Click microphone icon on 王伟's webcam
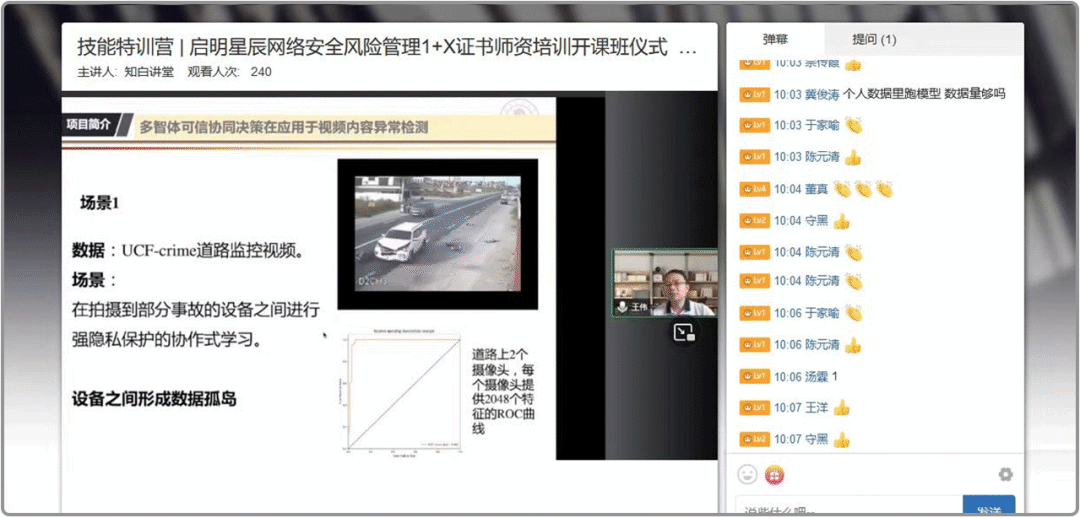 click(622, 308)
